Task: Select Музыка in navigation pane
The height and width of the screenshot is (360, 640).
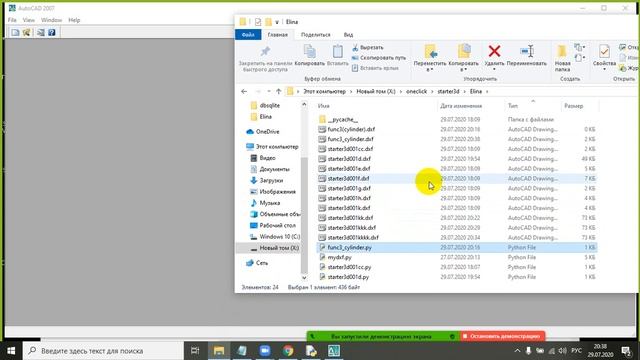Action: click(269, 203)
